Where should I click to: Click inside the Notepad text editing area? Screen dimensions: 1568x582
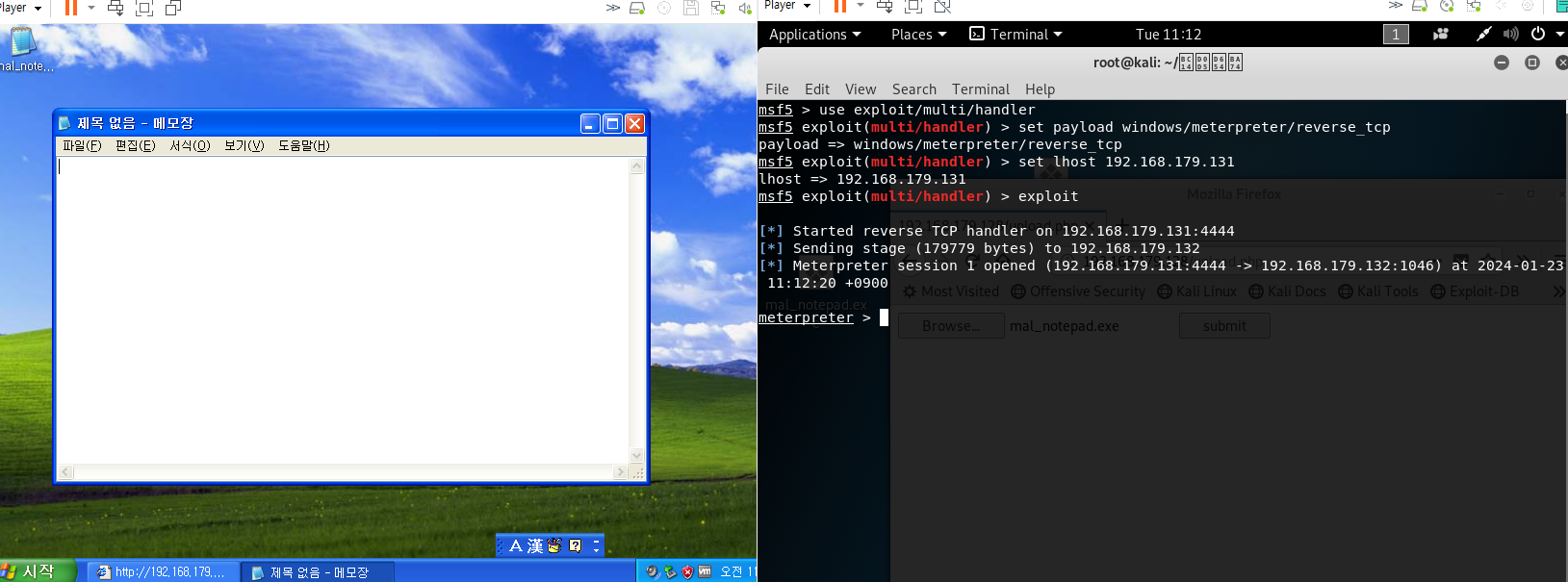point(343,310)
